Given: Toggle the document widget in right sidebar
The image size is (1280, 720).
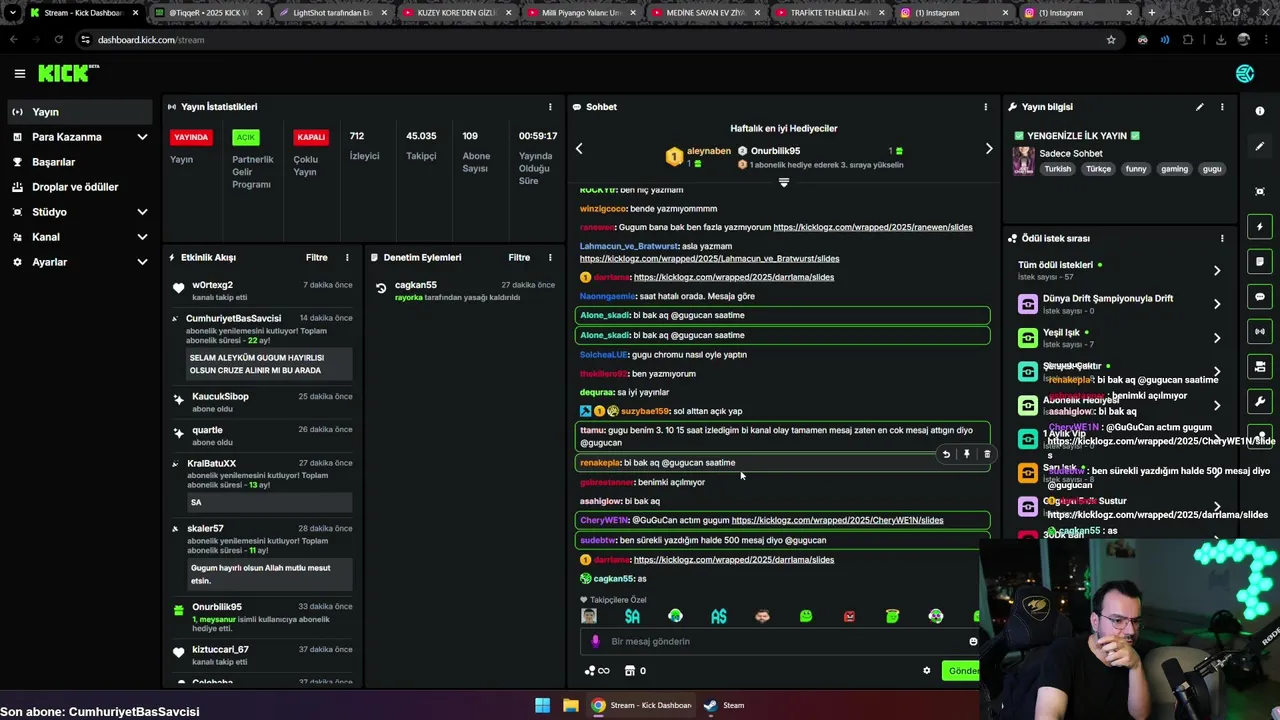Looking at the screenshot, I should [x=1260, y=262].
